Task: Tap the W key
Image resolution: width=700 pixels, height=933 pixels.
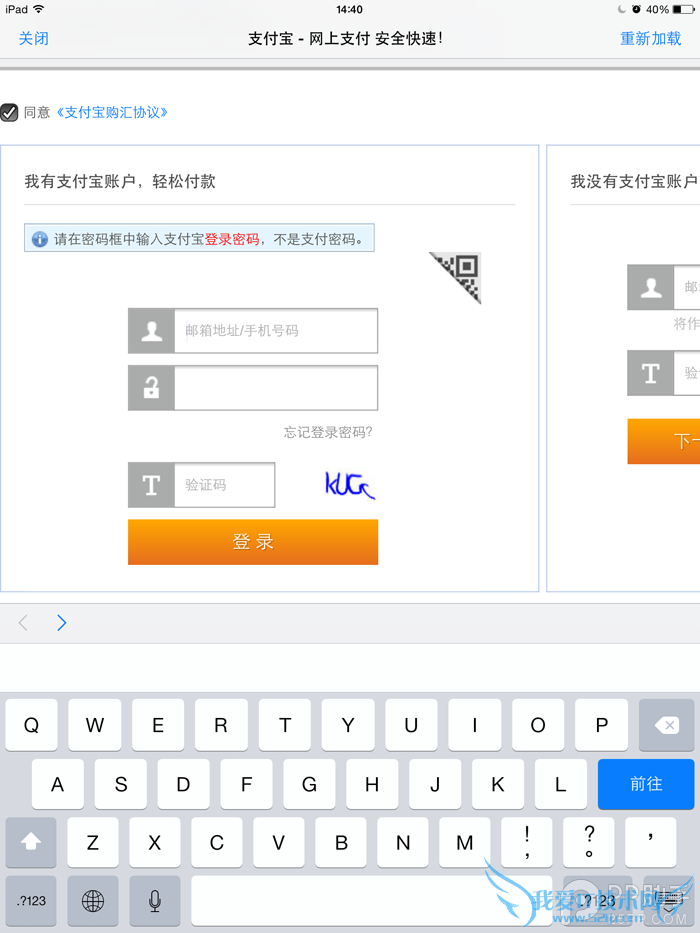Action: tap(95, 725)
